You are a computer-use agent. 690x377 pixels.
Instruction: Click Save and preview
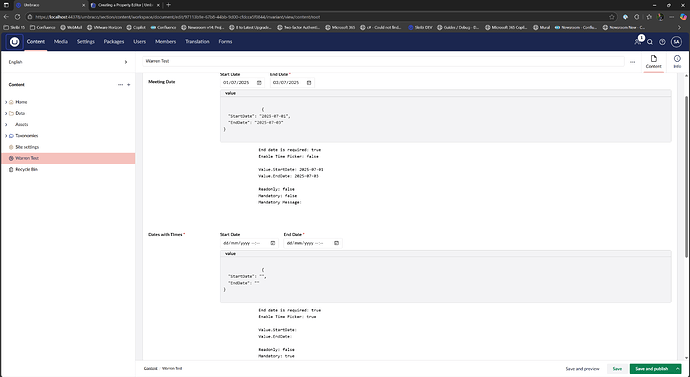(x=582, y=369)
